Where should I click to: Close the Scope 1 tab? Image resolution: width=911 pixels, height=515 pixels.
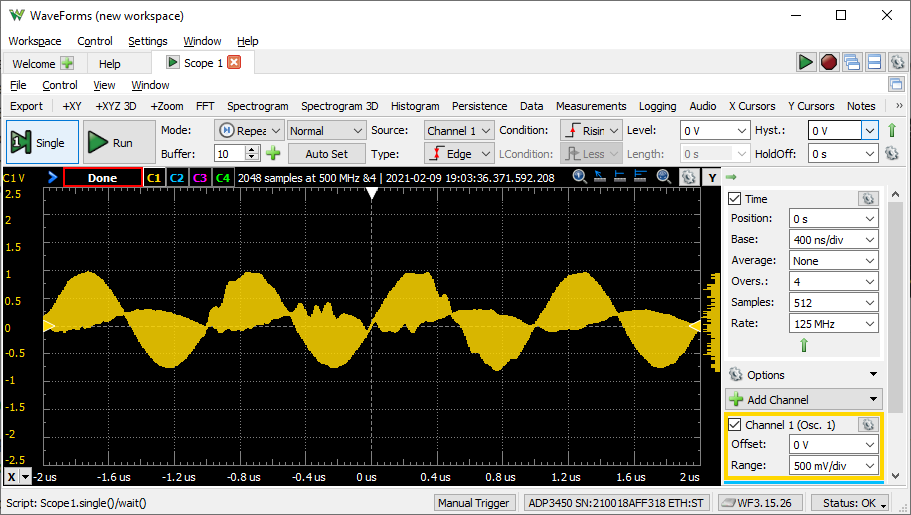pos(234,62)
